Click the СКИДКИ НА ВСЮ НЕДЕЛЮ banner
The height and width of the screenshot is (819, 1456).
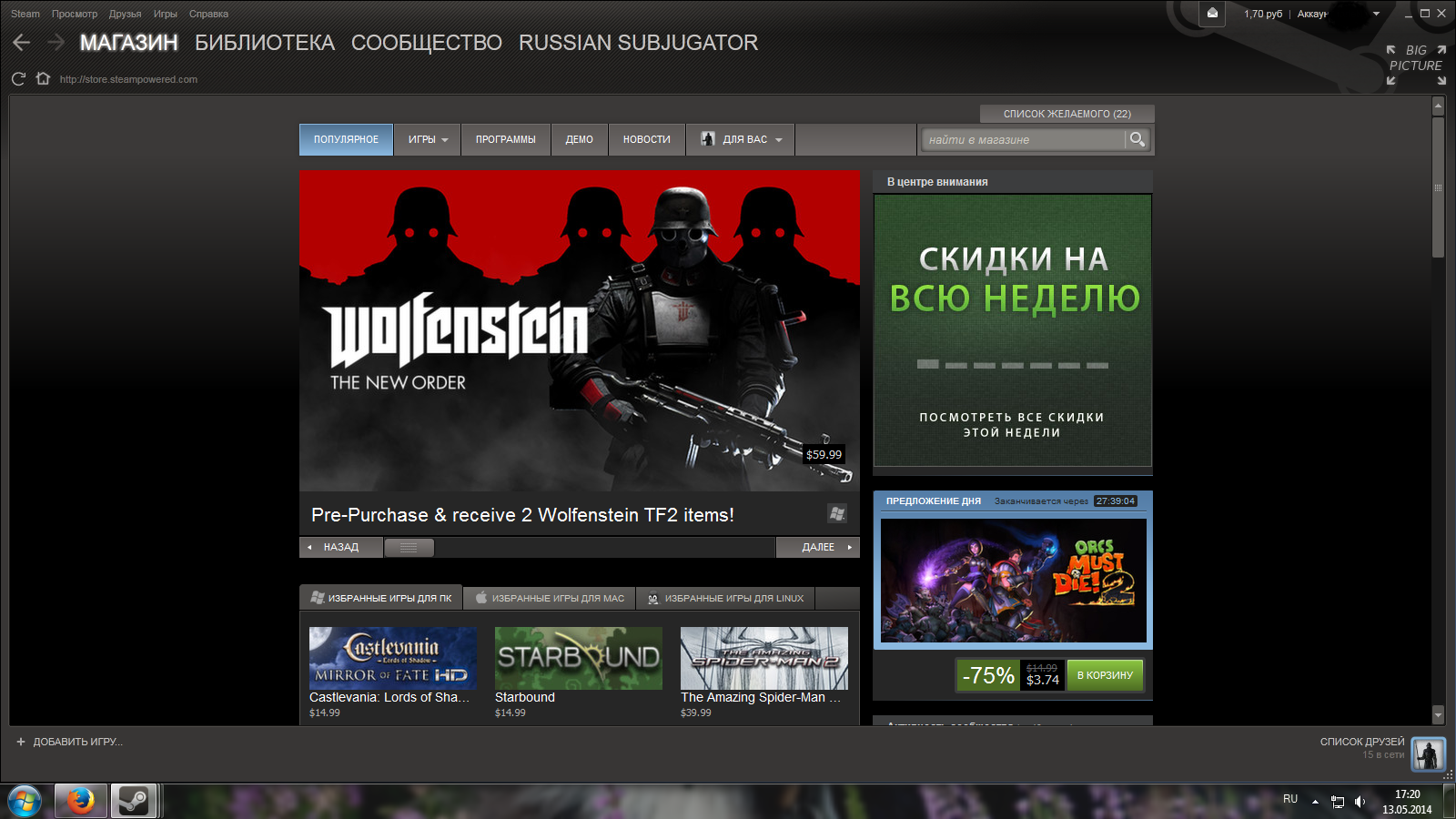point(1013,330)
